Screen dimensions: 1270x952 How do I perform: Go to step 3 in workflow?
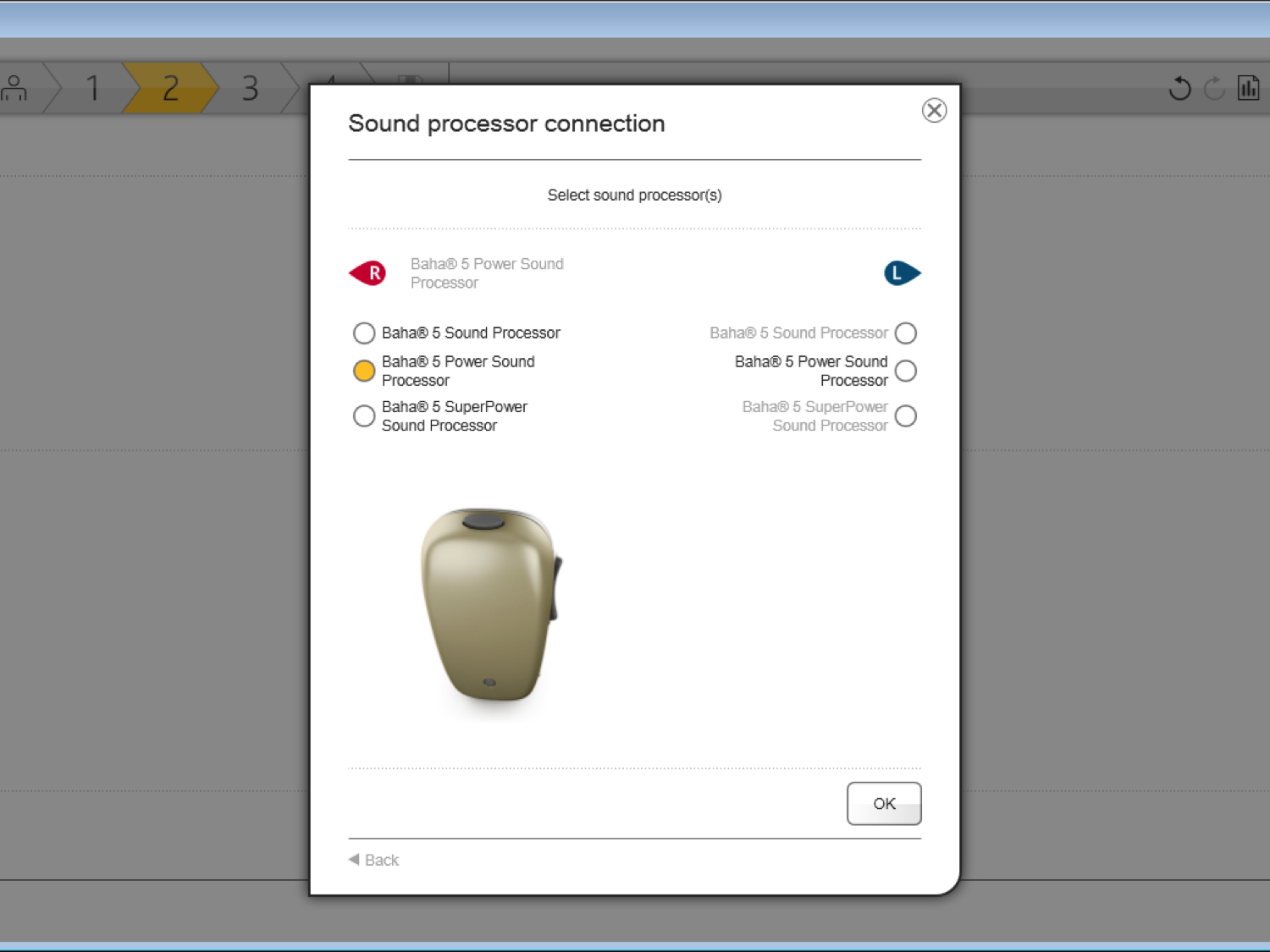click(250, 88)
